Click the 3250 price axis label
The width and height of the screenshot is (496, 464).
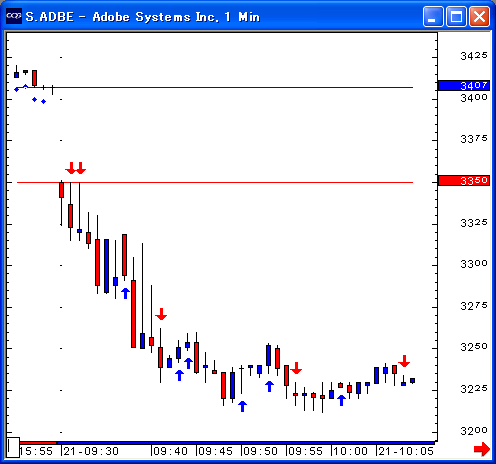[x=474, y=347]
